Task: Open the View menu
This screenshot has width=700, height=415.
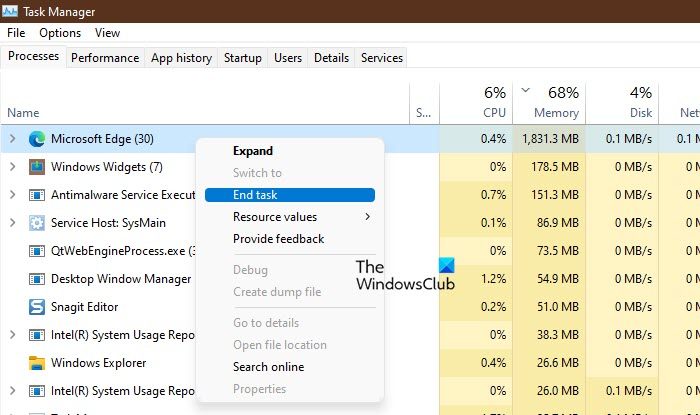Action: 107,33
